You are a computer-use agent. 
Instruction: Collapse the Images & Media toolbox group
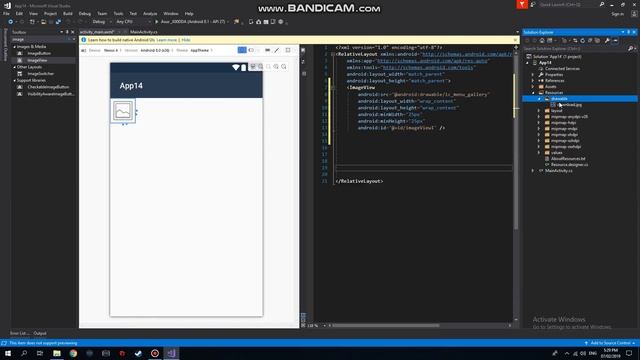tap(15, 47)
